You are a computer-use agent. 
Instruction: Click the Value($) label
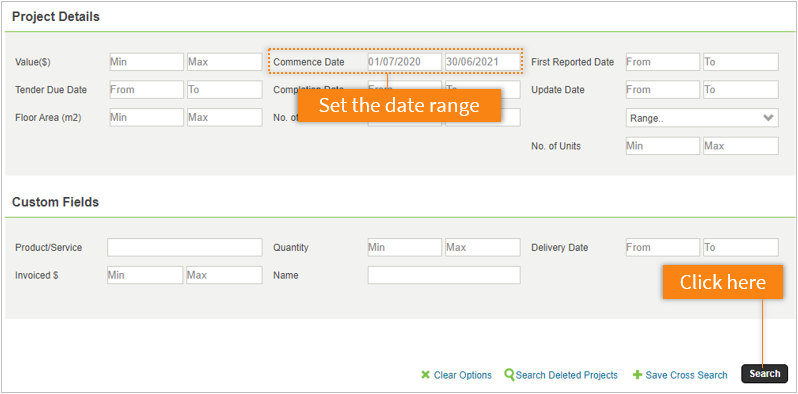[33, 63]
